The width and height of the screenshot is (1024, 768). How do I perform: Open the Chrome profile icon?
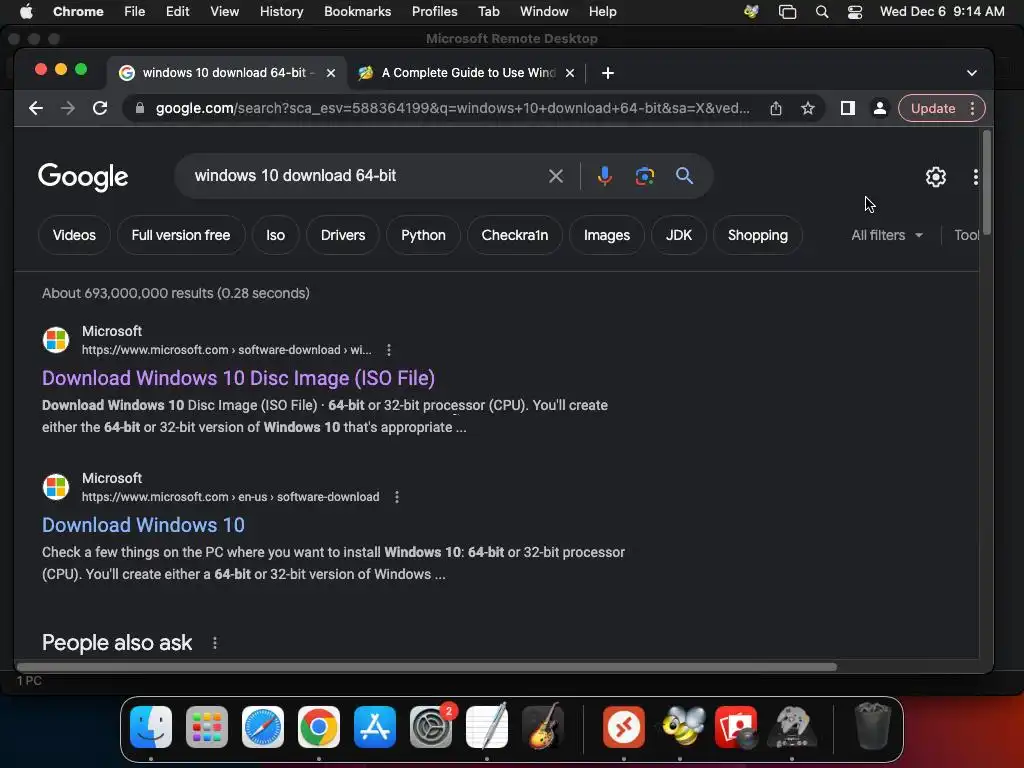pos(880,108)
